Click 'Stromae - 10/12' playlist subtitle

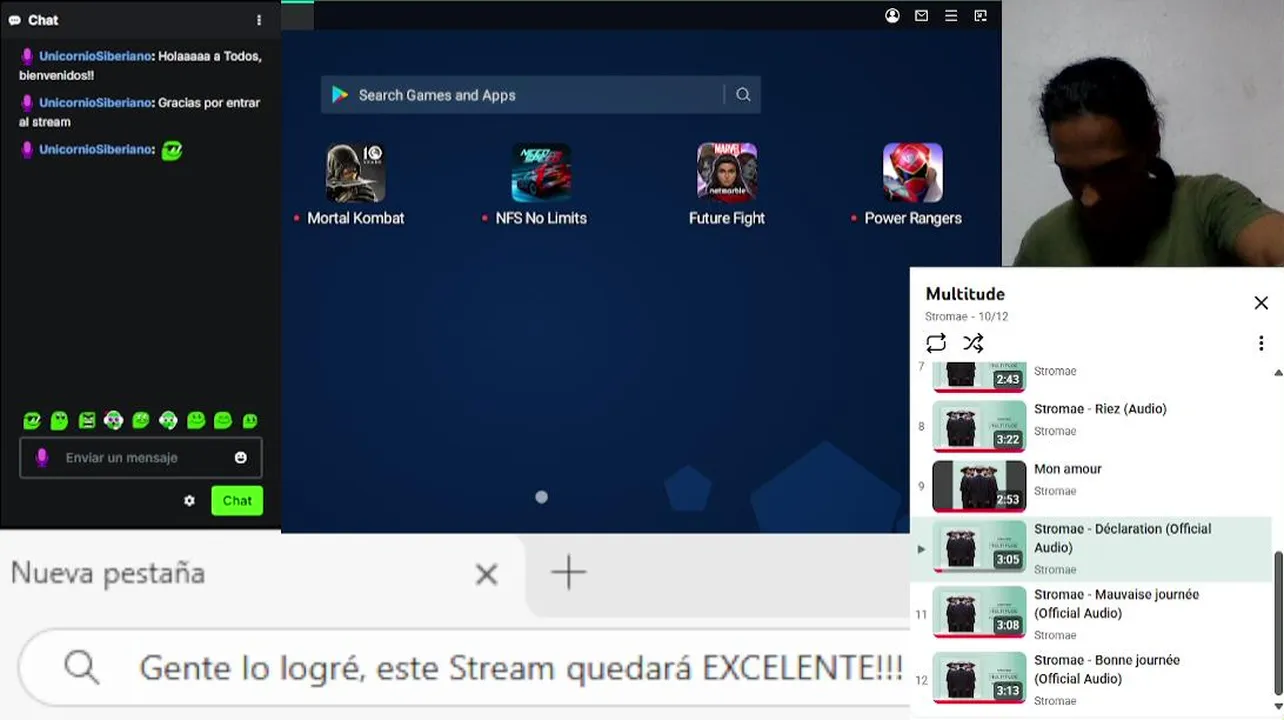tap(966, 316)
